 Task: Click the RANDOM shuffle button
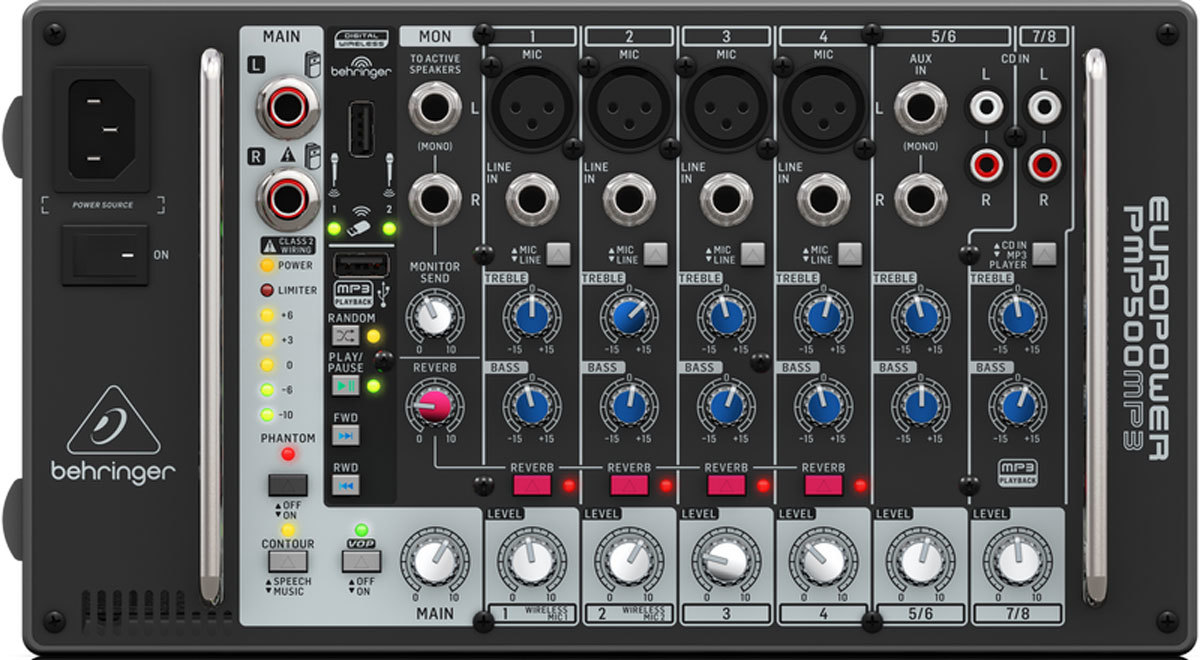click(x=345, y=335)
